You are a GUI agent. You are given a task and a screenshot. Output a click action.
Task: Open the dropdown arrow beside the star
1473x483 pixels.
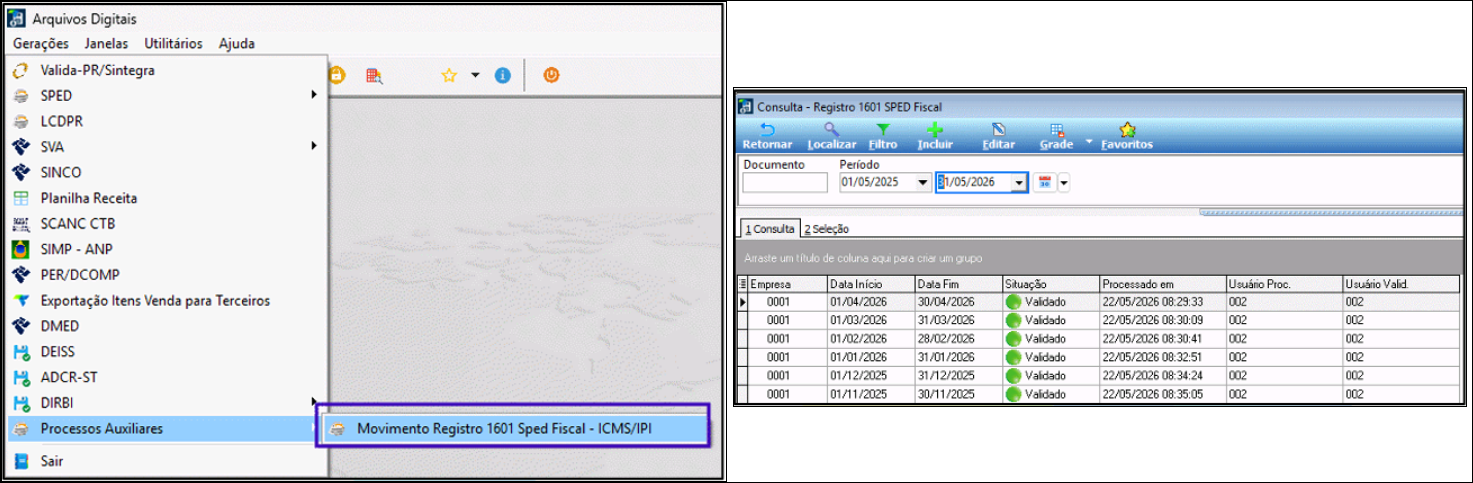click(x=475, y=75)
